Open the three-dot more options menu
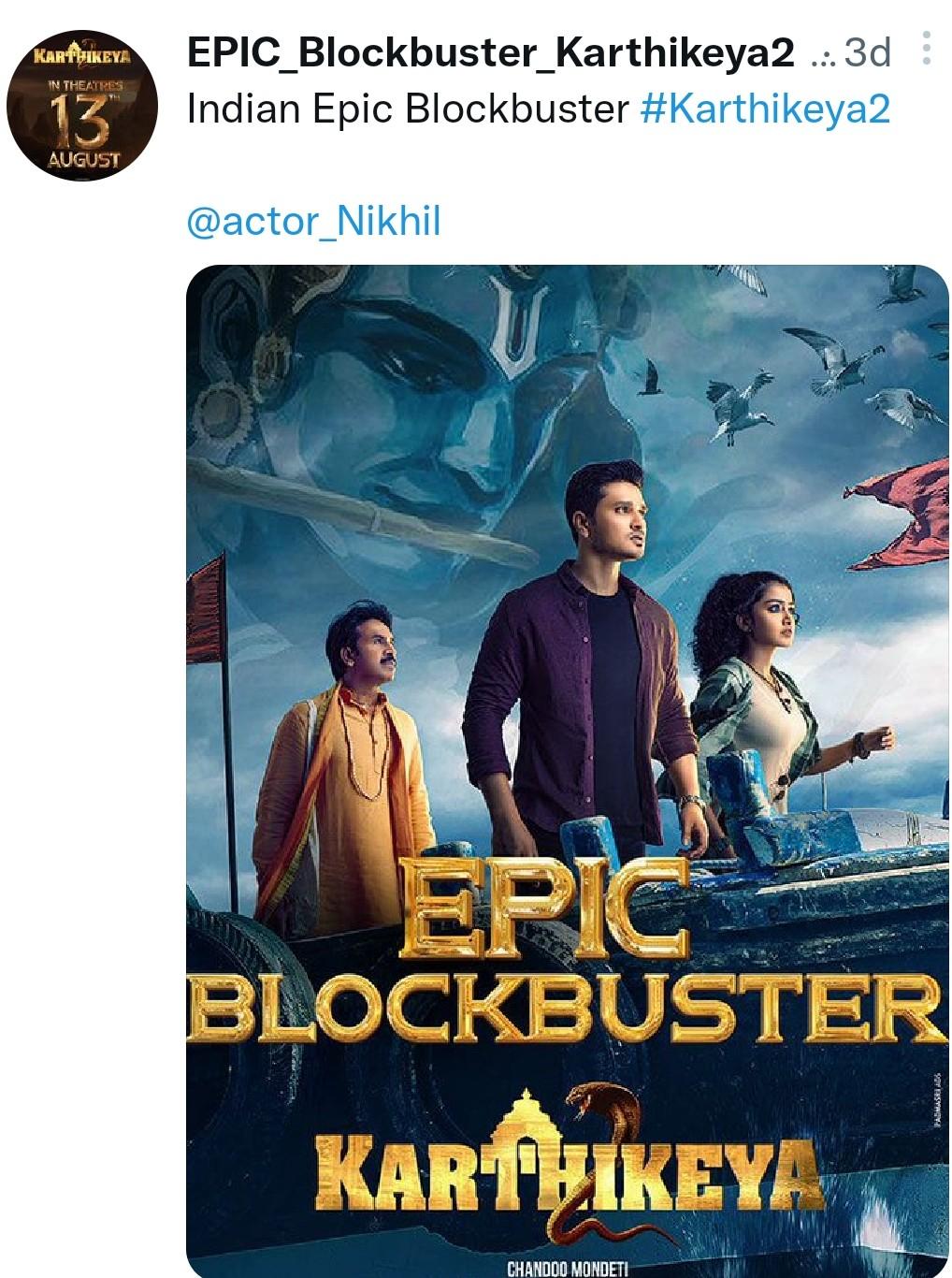This screenshot has height=1278, width=952. coord(926,50)
